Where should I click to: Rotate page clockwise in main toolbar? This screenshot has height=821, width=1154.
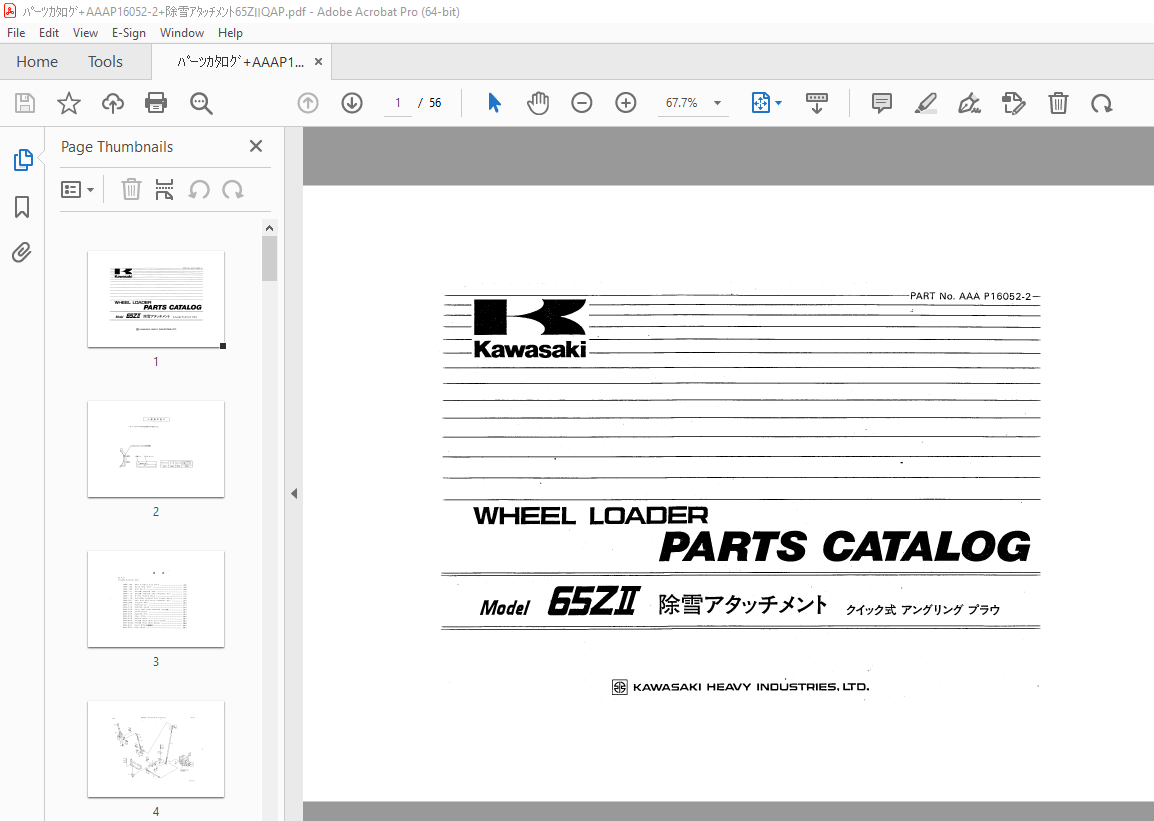(x=1102, y=104)
